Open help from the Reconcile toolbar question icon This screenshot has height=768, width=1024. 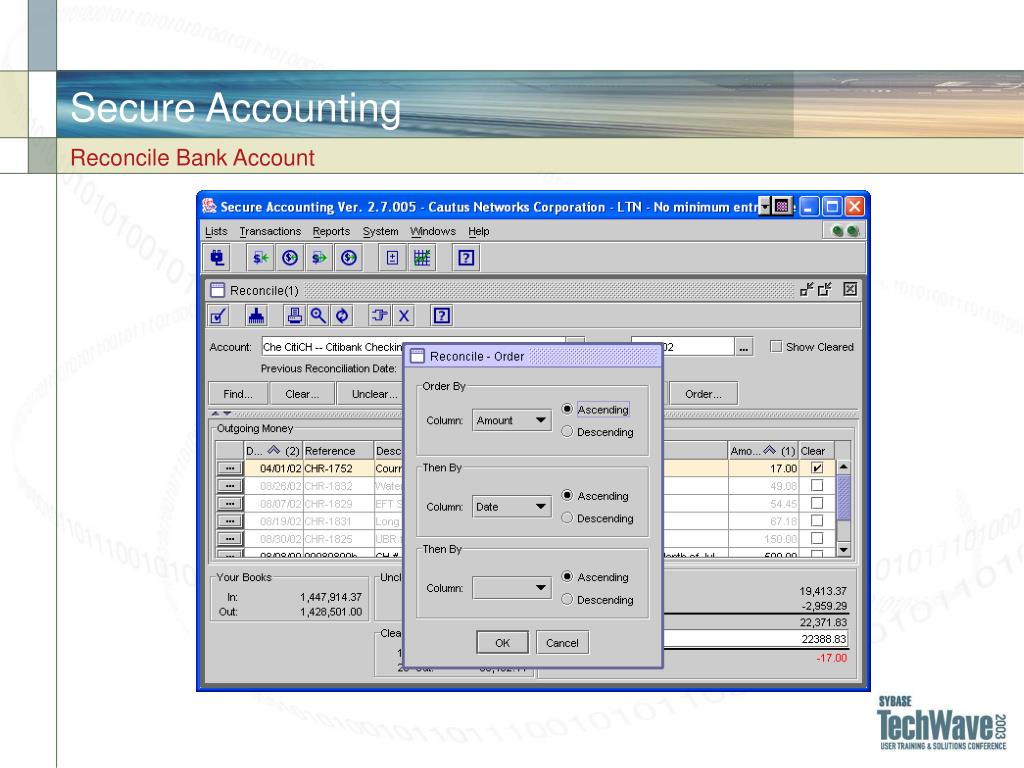click(441, 316)
